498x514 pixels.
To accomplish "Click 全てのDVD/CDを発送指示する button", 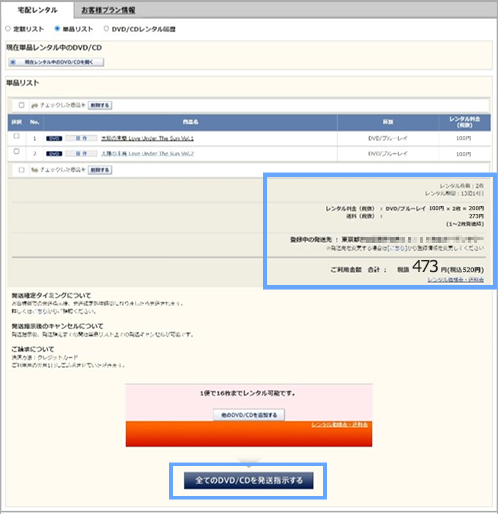I will pyautogui.click(x=249, y=480).
